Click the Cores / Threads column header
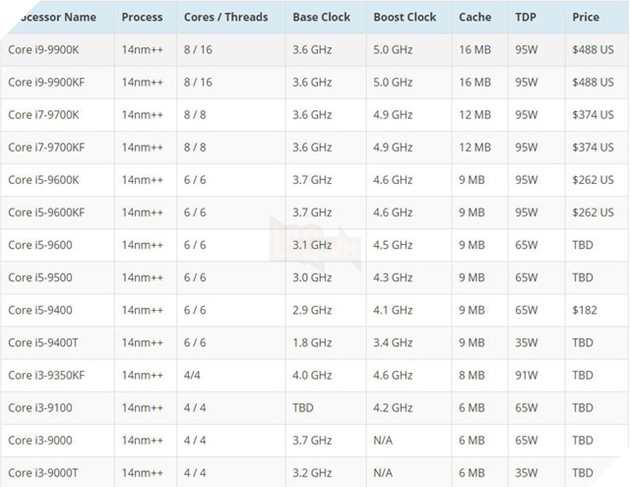This screenshot has height=487, width=630. [226, 17]
